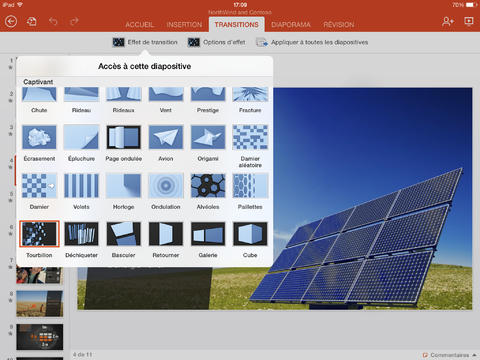This screenshot has height=360, width=480.
Task: Open the file save icon
Action: coord(32,22)
